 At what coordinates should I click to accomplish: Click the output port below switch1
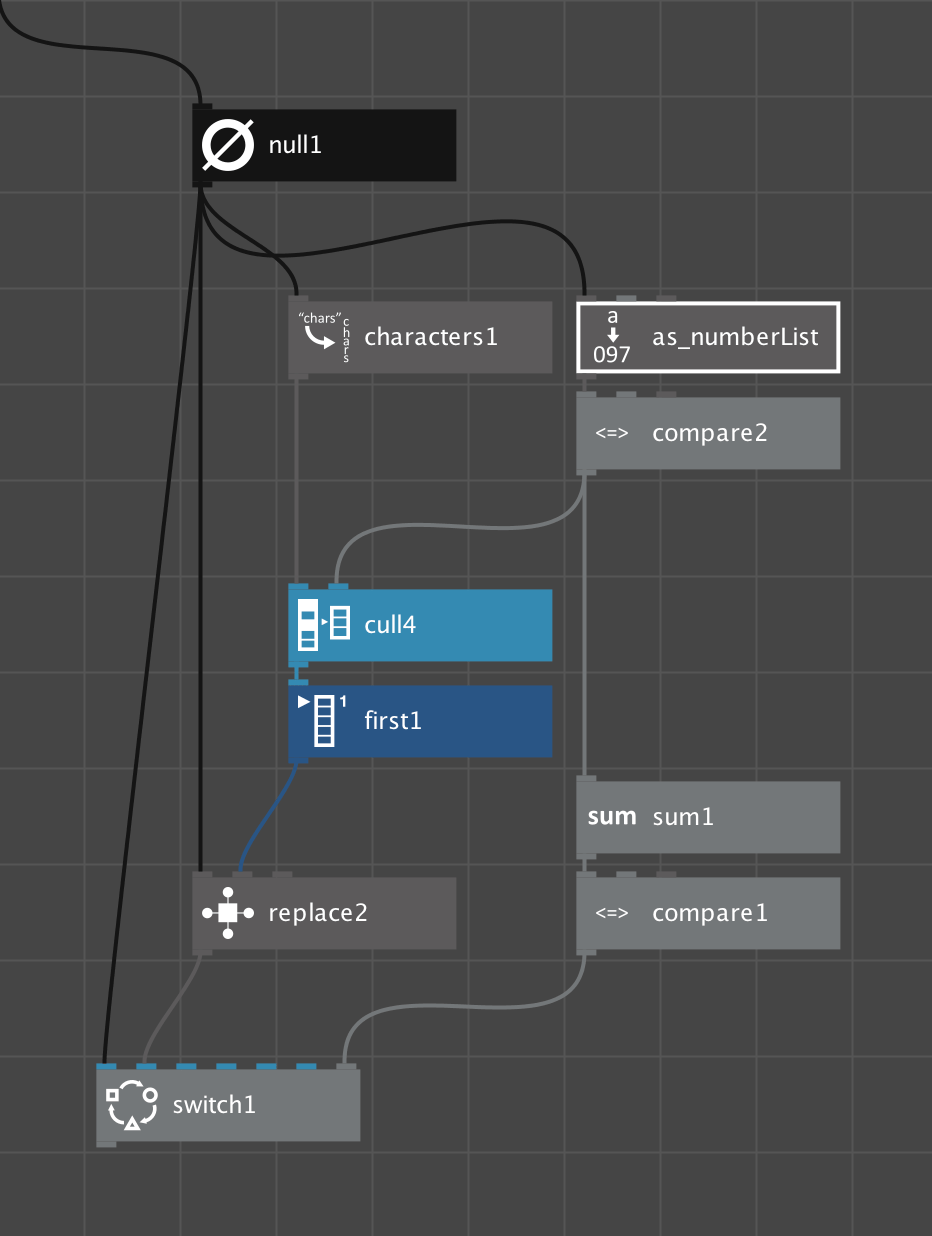point(106,1142)
